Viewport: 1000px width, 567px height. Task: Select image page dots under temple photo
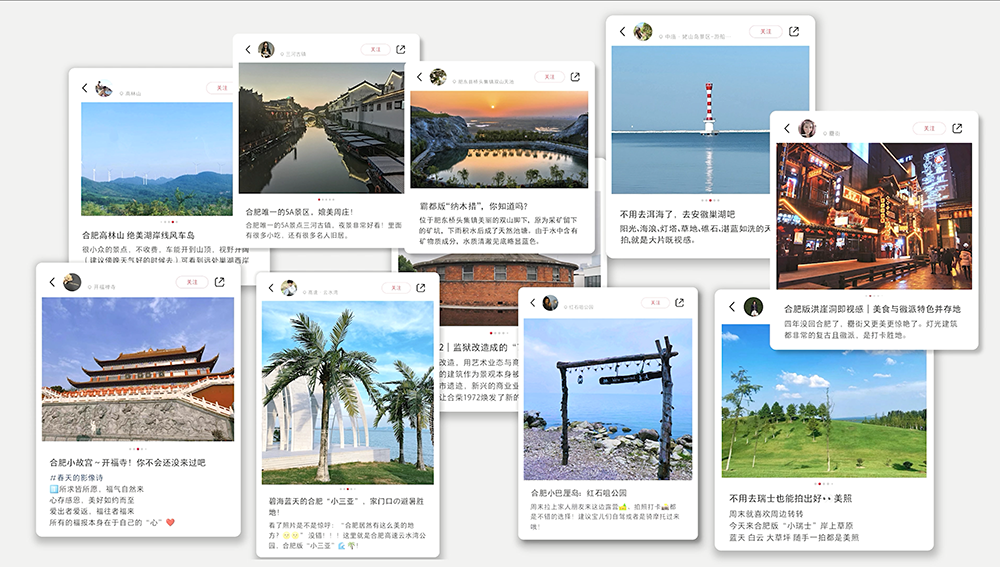pyautogui.click(x=138, y=449)
